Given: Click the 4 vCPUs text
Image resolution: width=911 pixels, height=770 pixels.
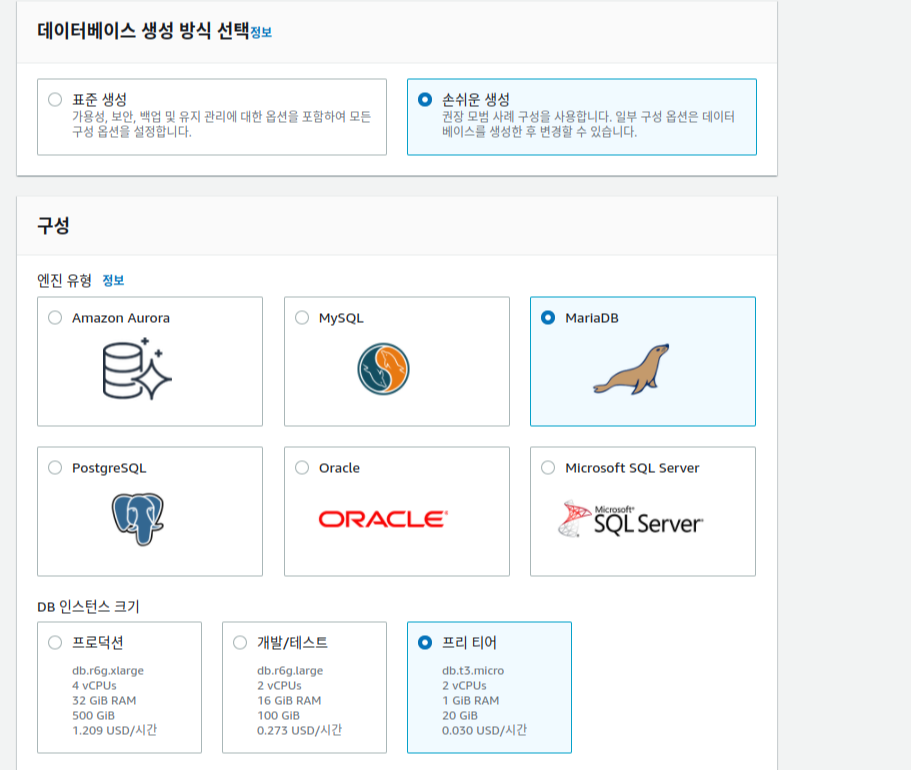Looking at the screenshot, I should pos(94,685).
